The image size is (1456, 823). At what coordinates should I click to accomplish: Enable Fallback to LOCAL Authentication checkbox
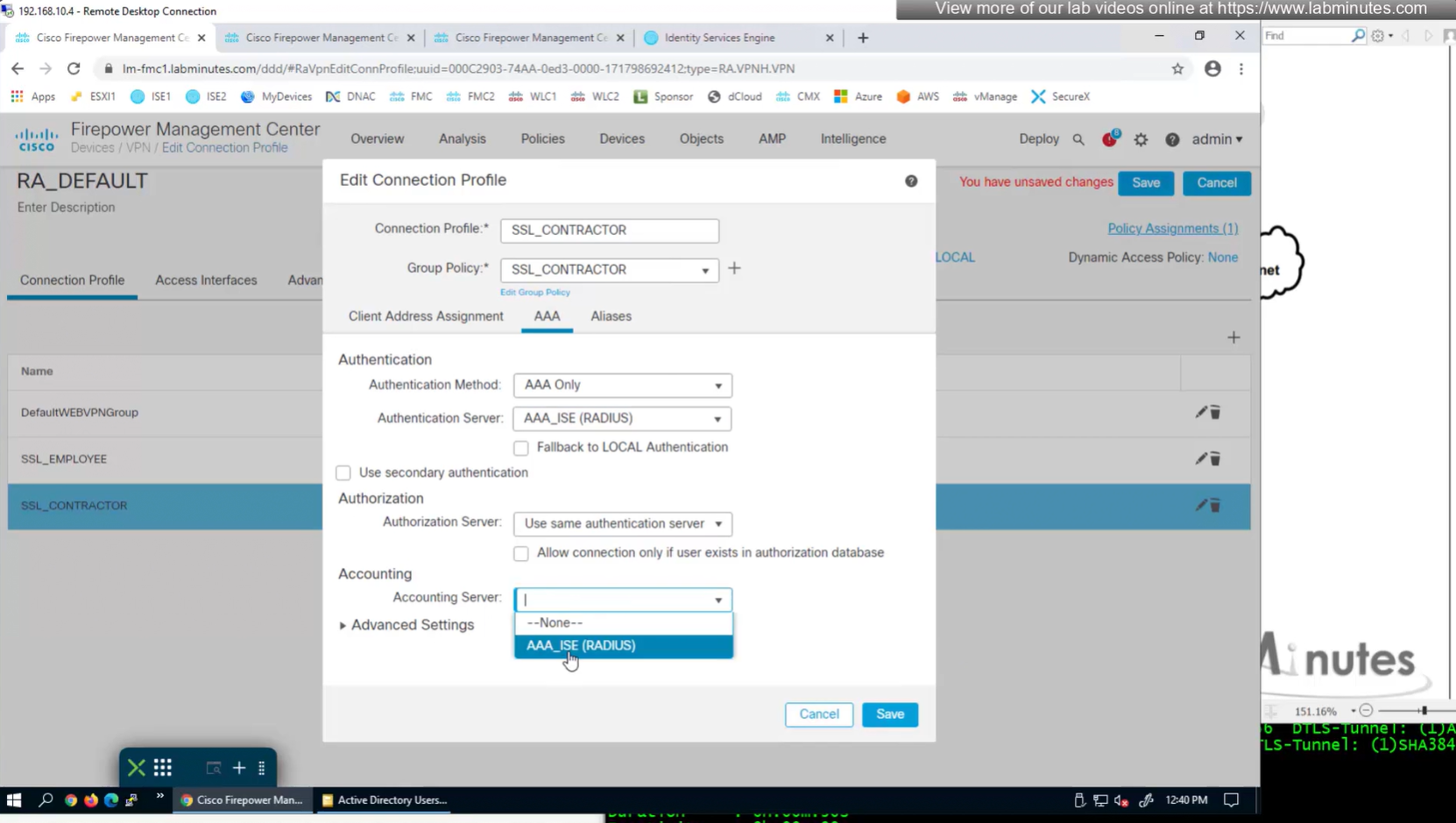[521, 448]
